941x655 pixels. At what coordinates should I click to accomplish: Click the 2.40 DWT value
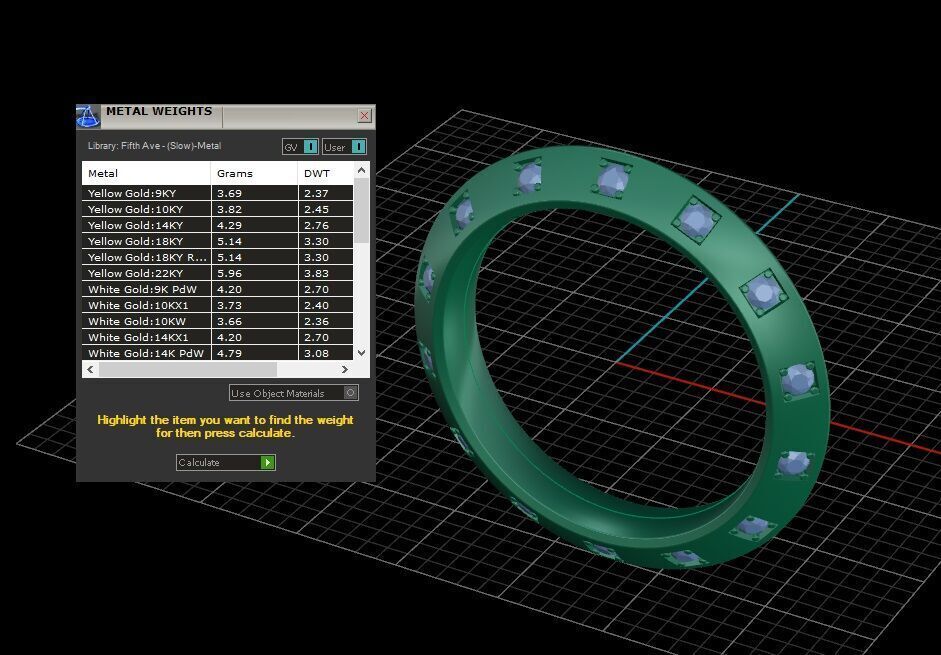316,305
